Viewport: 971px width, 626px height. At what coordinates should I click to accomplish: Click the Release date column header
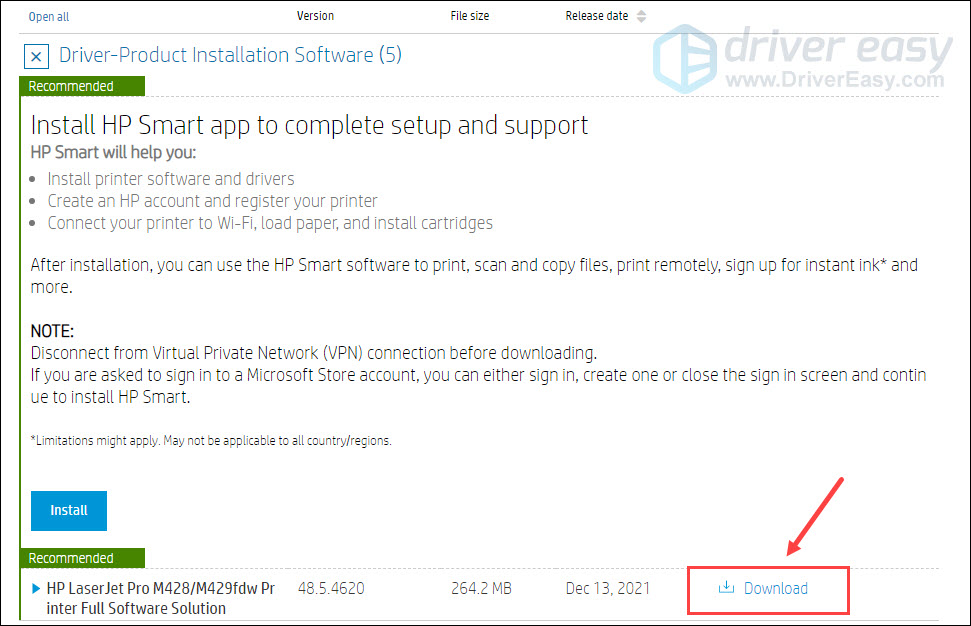(x=597, y=16)
